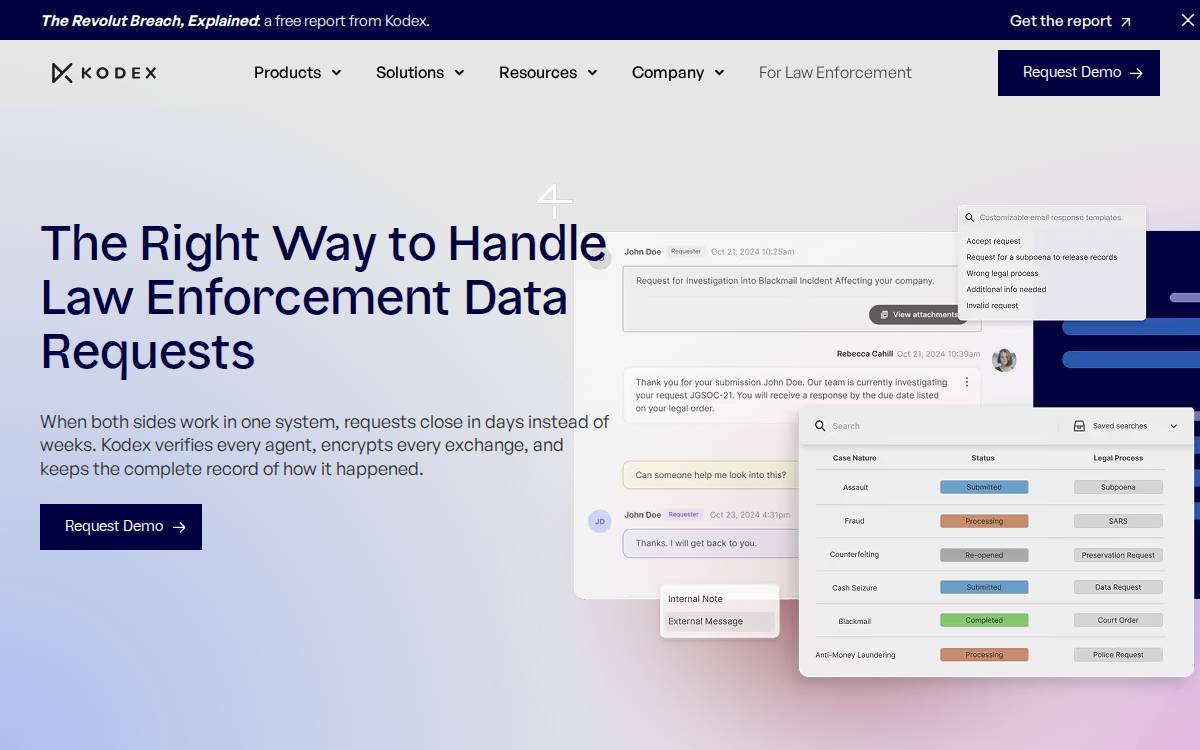Click the Requester tag beside John Doe Oct 23
The image size is (1200, 750).
[684, 515]
